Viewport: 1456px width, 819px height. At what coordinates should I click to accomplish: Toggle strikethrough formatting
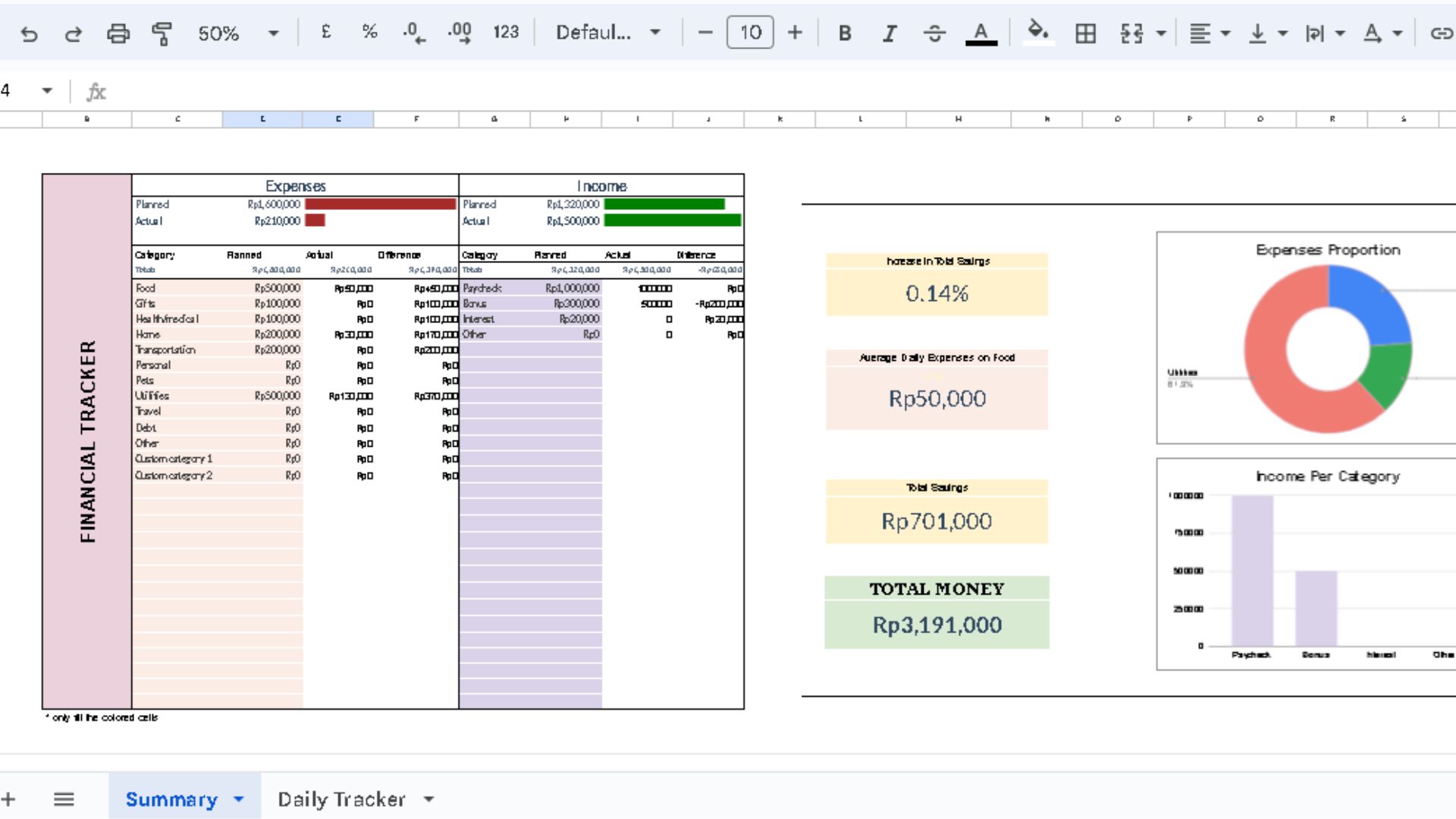(x=934, y=33)
